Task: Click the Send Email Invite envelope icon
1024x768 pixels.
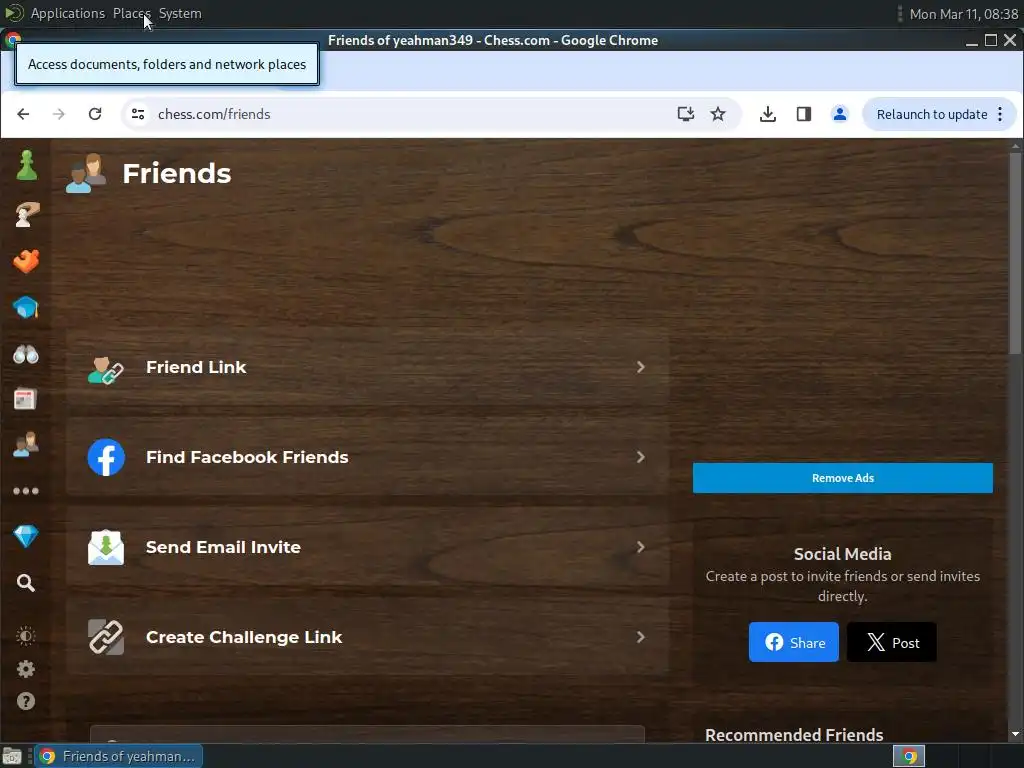Action: click(x=106, y=547)
